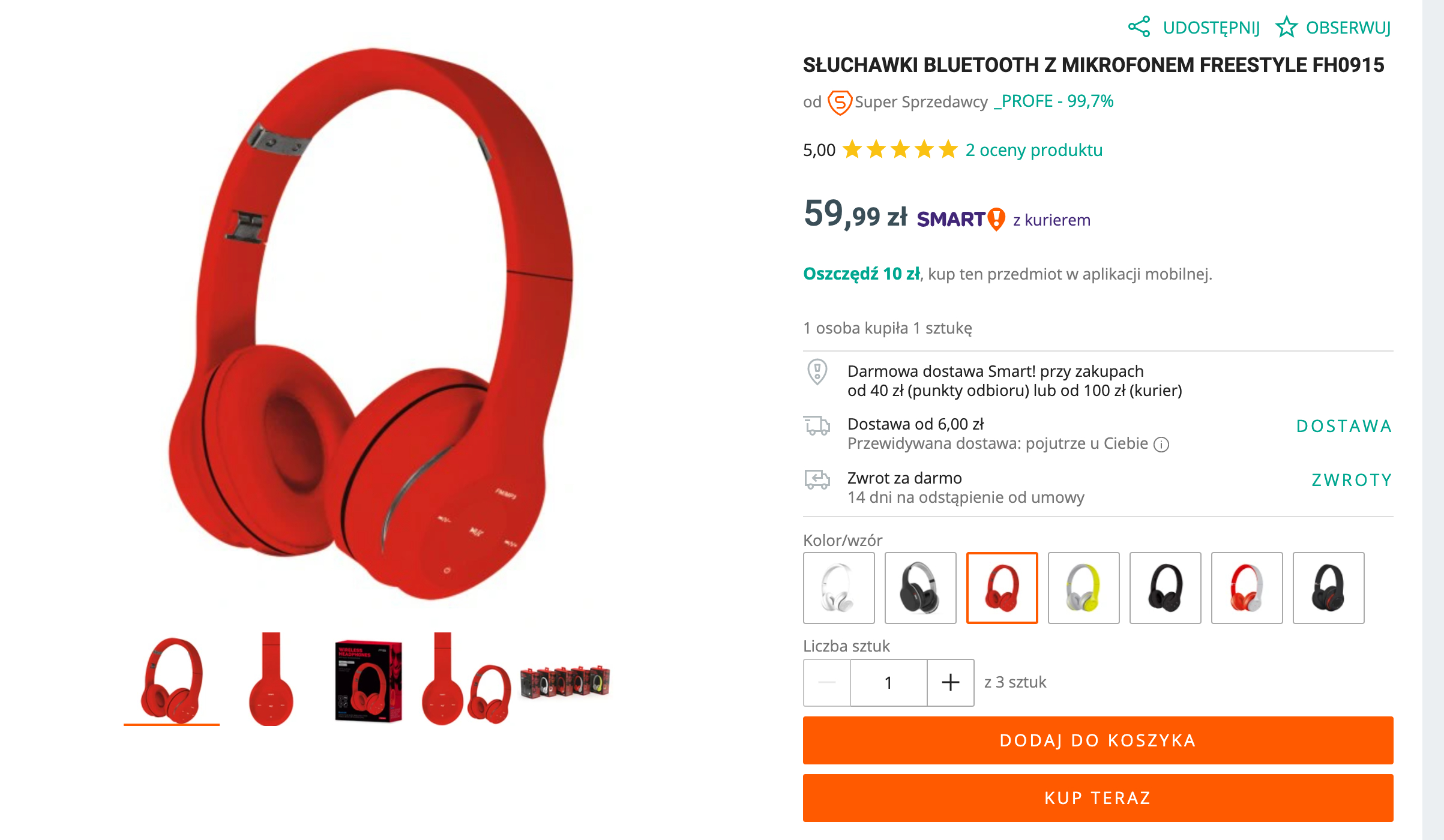Image resolution: width=1444 pixels, height=840 pixels.
Task: Open the '2 oceny produktu' reviews link
Action: pos(1034,150)
